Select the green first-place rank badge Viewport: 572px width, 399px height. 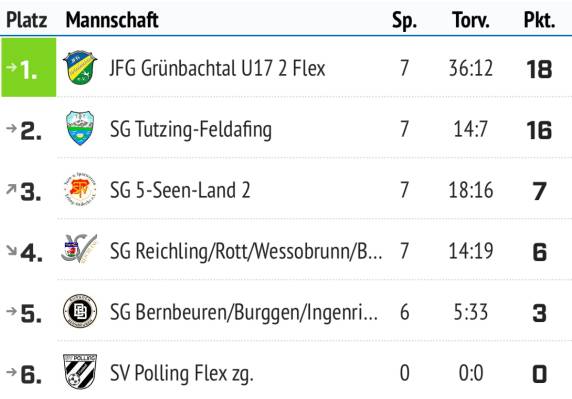[29, 67]
